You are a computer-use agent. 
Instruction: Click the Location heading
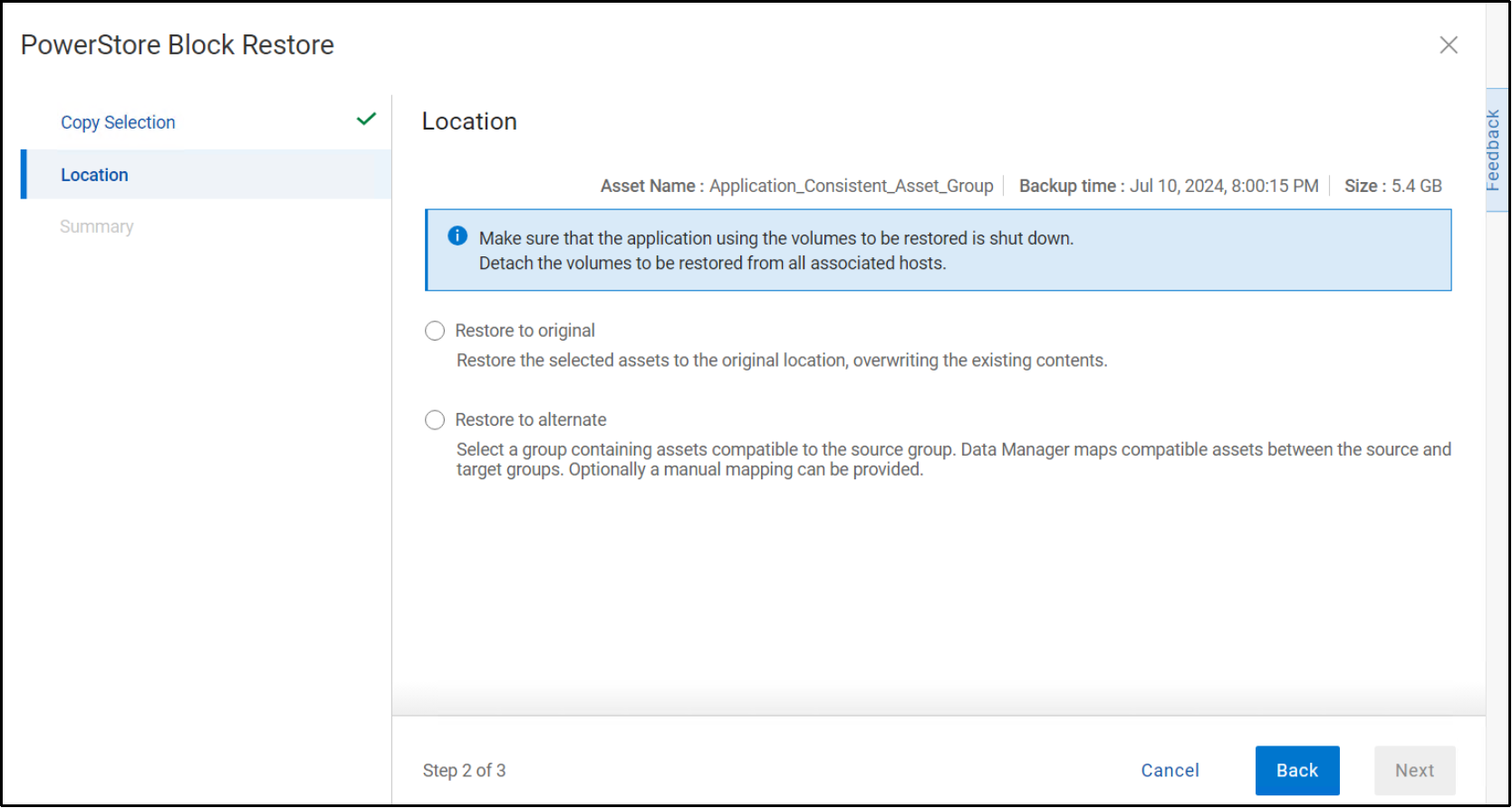coord(469,121)
